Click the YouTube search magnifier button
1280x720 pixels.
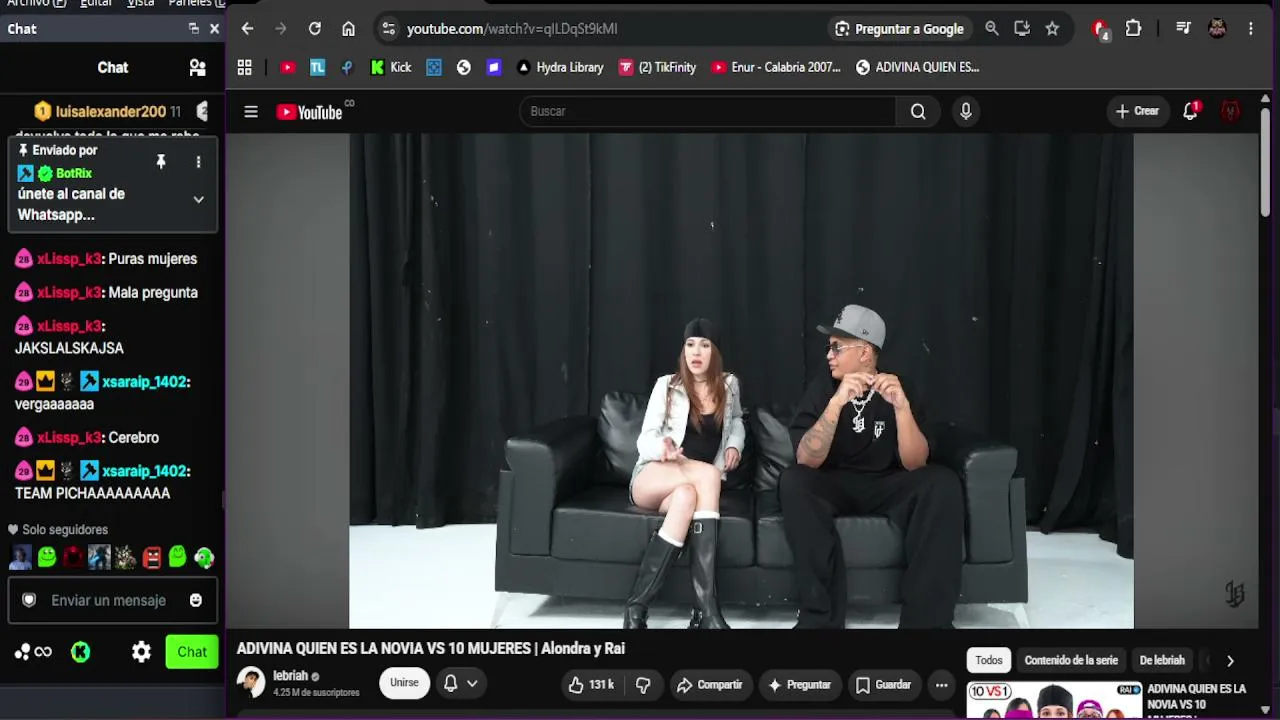(918, 111)
